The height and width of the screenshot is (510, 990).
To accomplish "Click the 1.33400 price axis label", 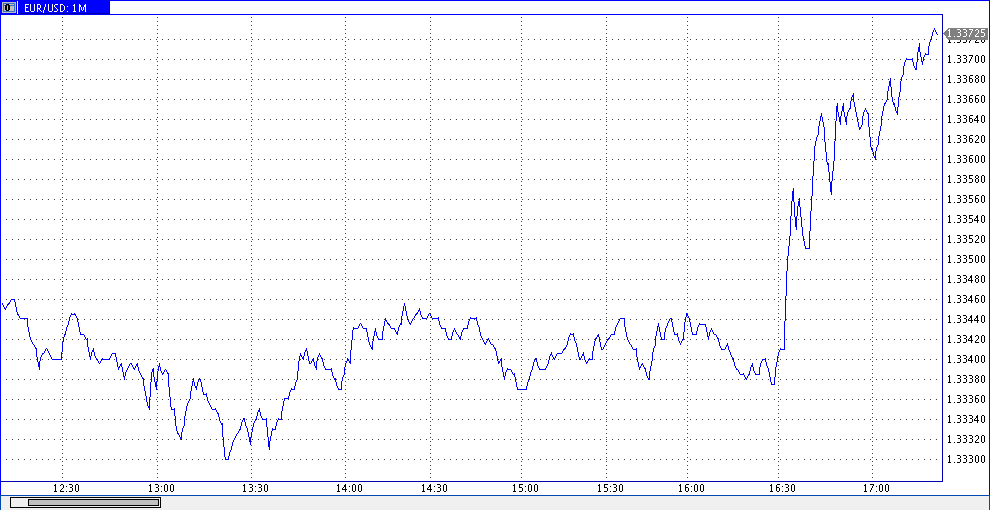I will (x=967, y=359).
